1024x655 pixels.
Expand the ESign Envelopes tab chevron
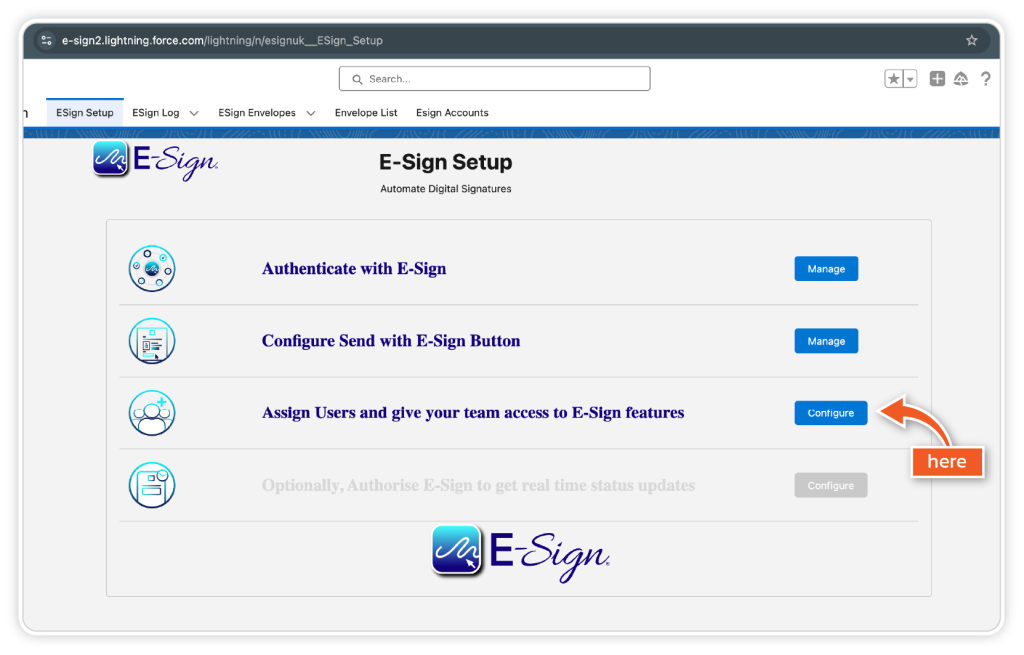[x=311, y=113]
